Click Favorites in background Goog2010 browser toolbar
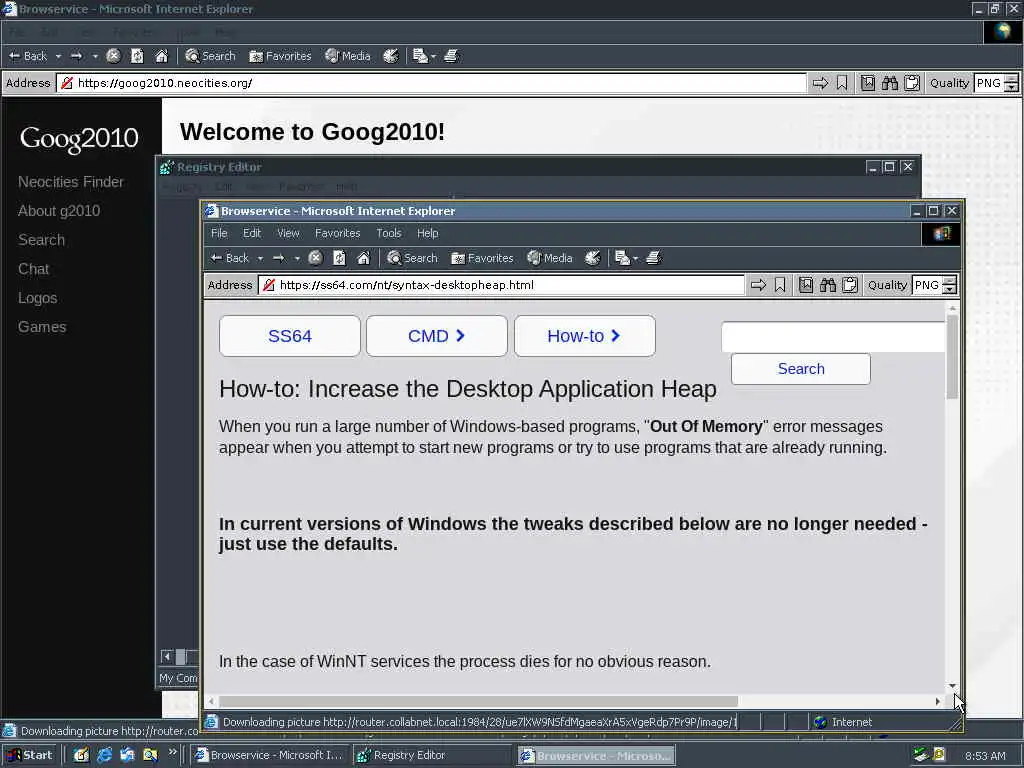Viewport: 1024px width, 768px height. click(x=281, y=56)
